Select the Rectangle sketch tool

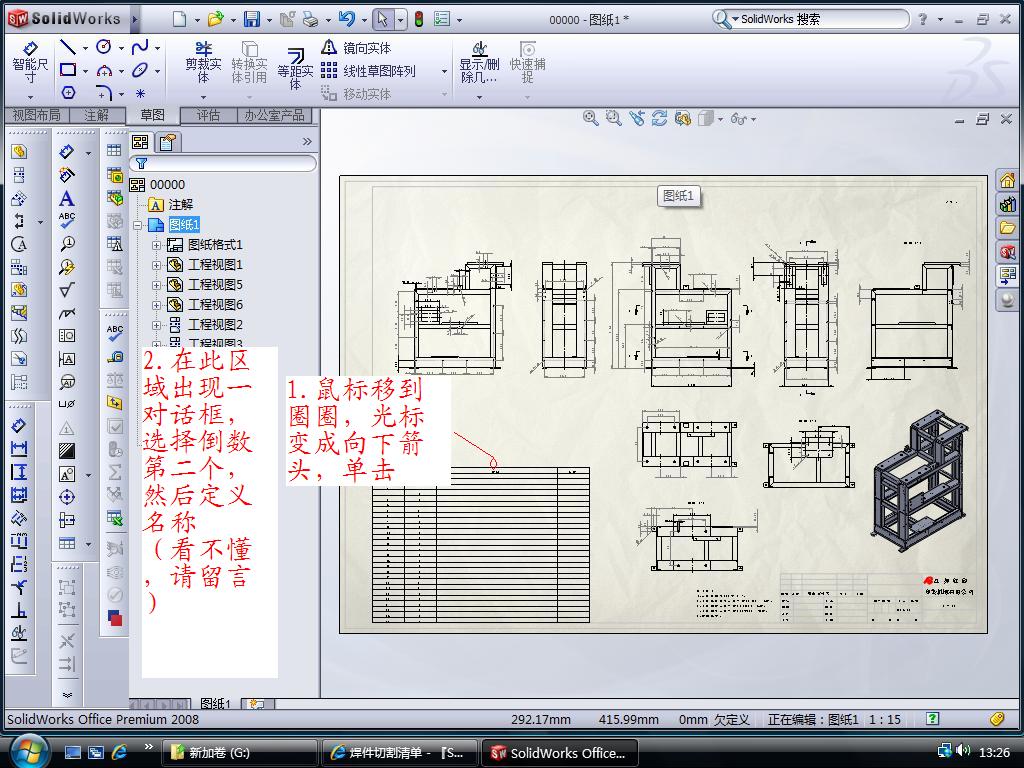point(68,69)
